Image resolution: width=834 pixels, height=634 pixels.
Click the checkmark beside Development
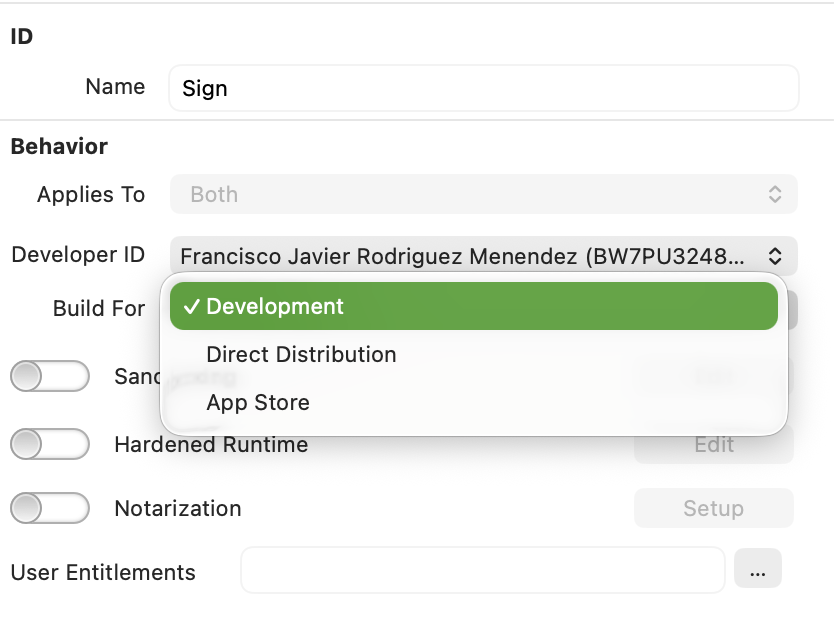(x=191, y=307)
